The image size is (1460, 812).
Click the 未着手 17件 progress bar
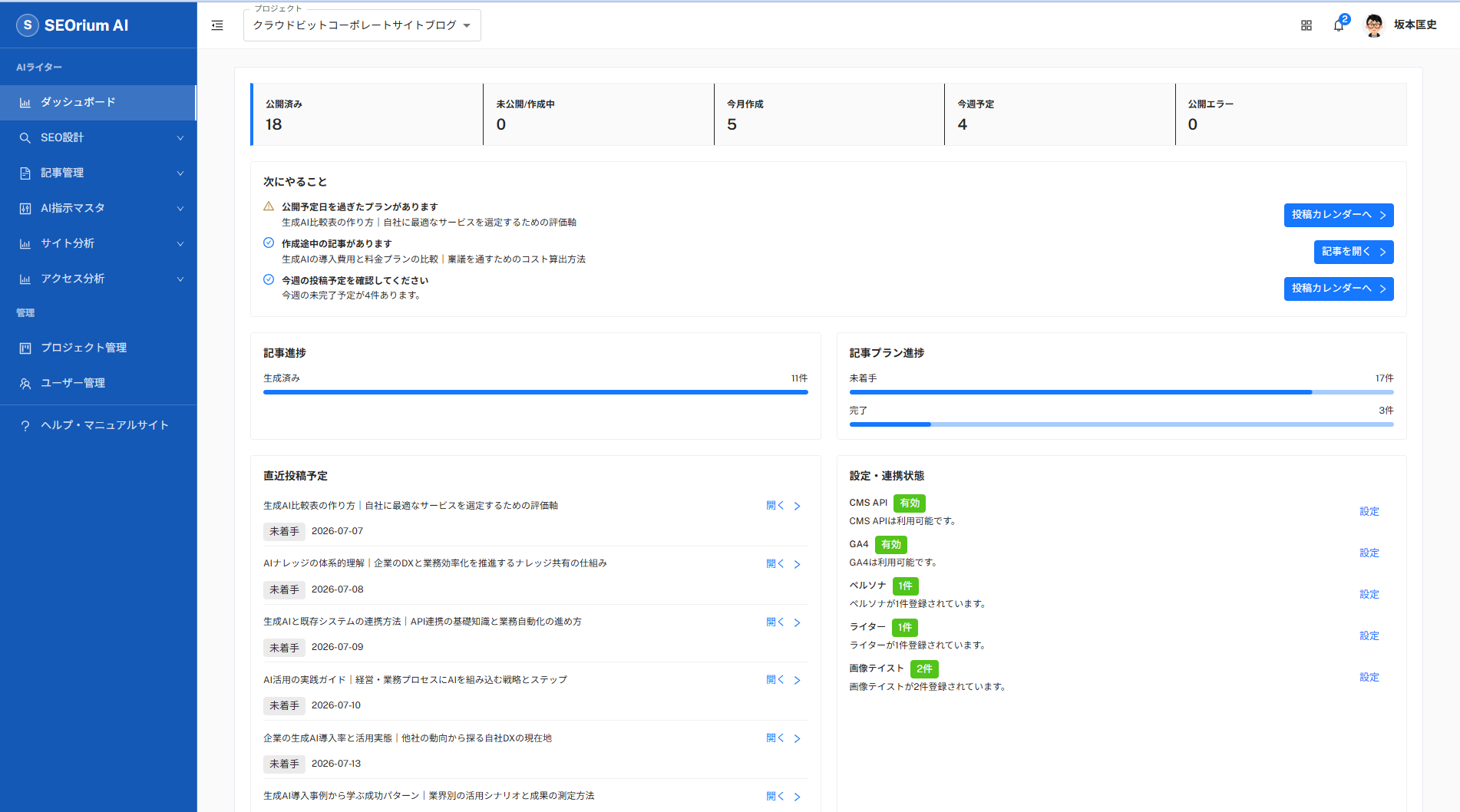(1121, 392)
